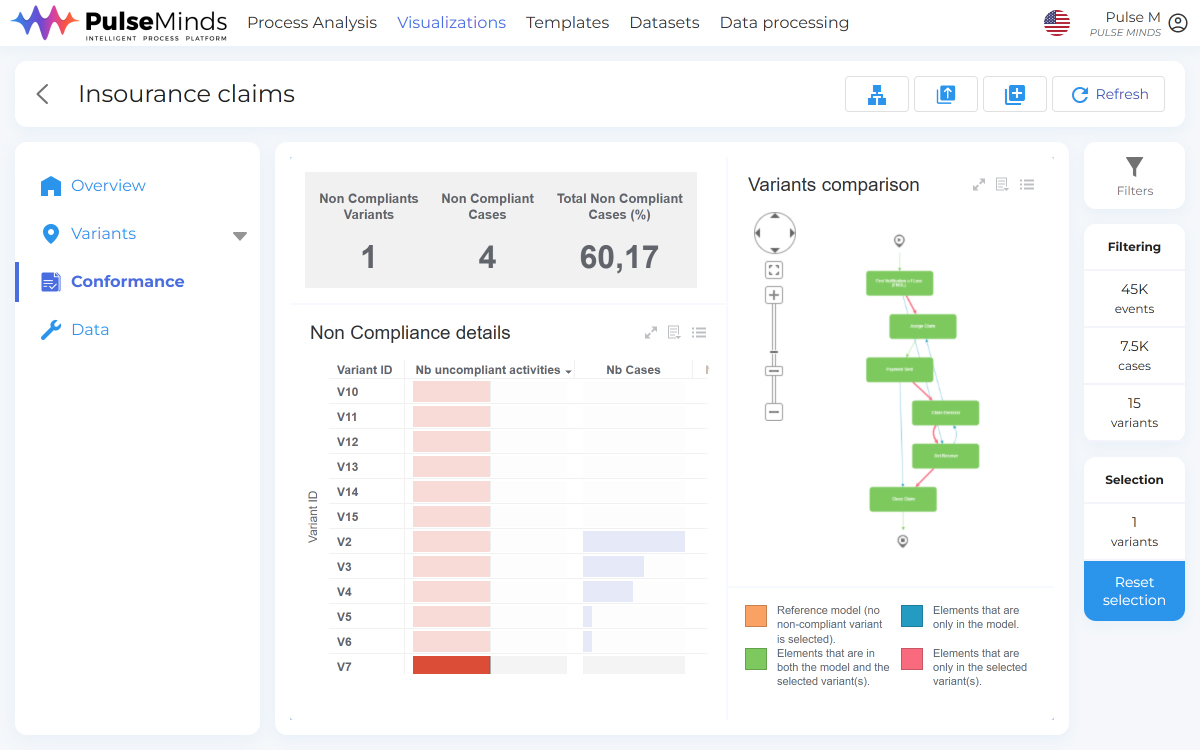
Task: Click the upload/export icon button
Action: click(x=945, y=94)
